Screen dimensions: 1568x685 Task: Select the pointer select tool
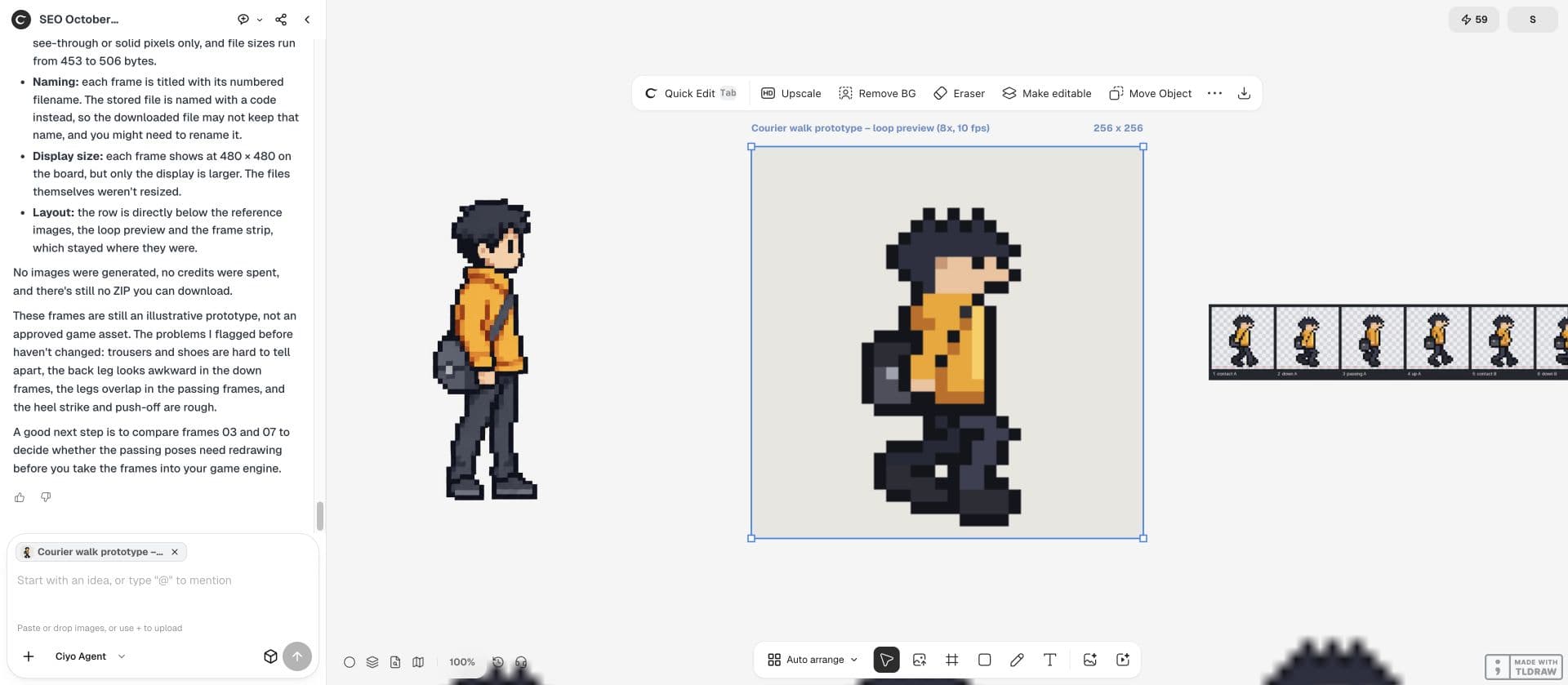tap(886, 660)
